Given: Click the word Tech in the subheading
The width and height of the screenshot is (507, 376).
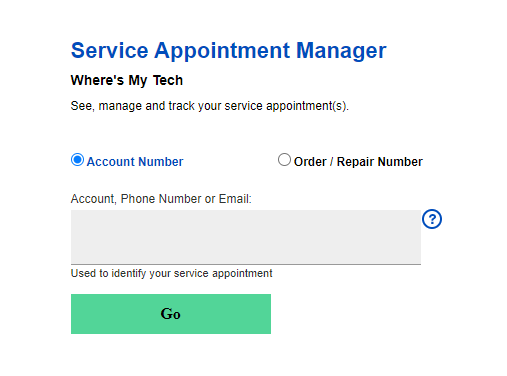Looking at the screenshot, I should pos(168,80).
